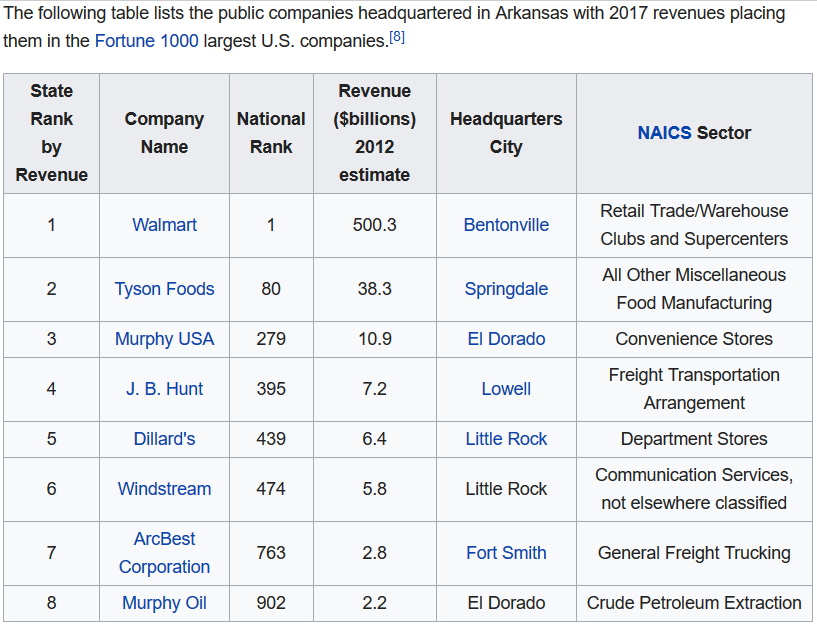Click 'Retail Trade/Warehouse Clubs and Supercenters' cell
817x627 pixels.
coord(694,225)
